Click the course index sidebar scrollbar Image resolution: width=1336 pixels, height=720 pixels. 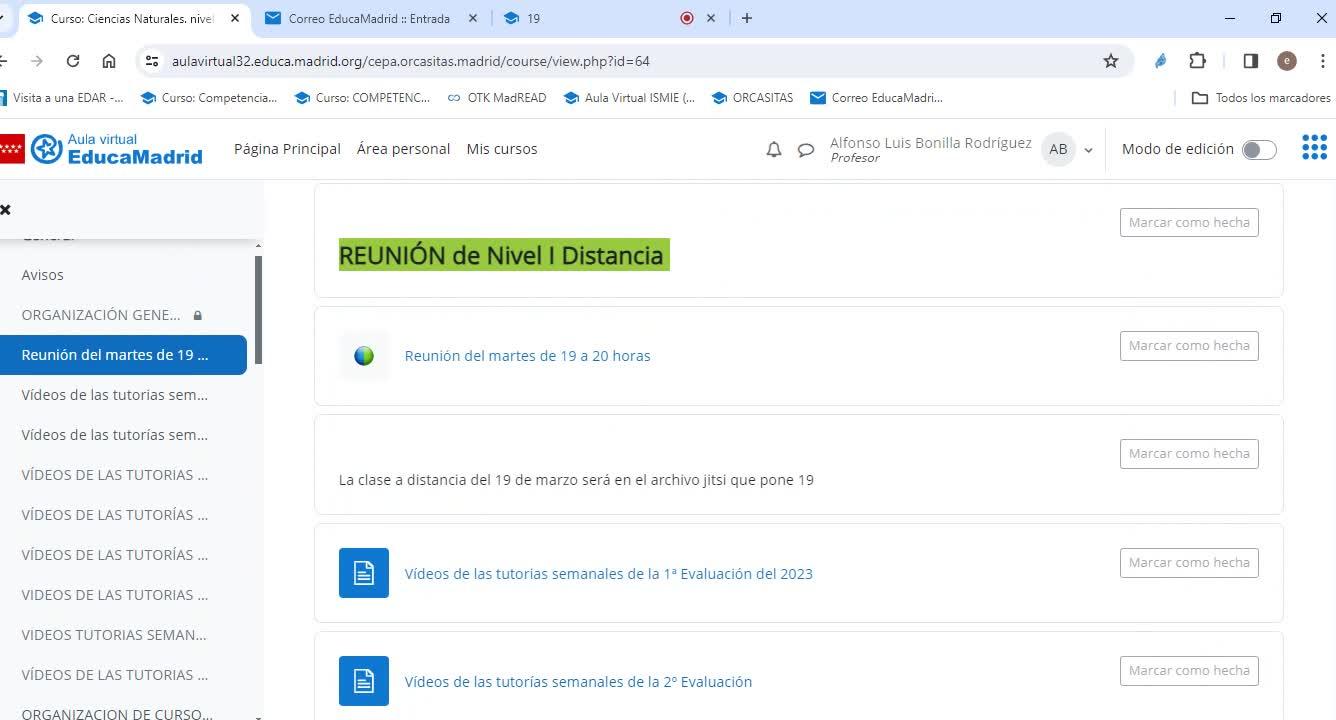[x=259, y=310]
